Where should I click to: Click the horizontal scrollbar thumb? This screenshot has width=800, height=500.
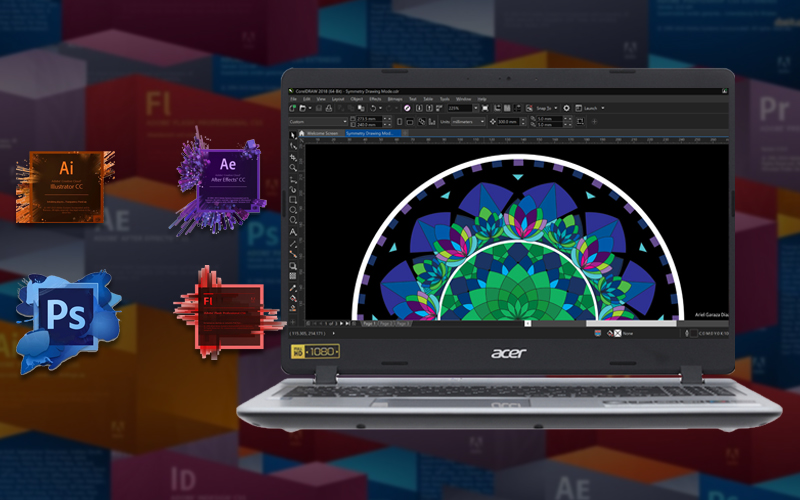click(x=632, y=323)
